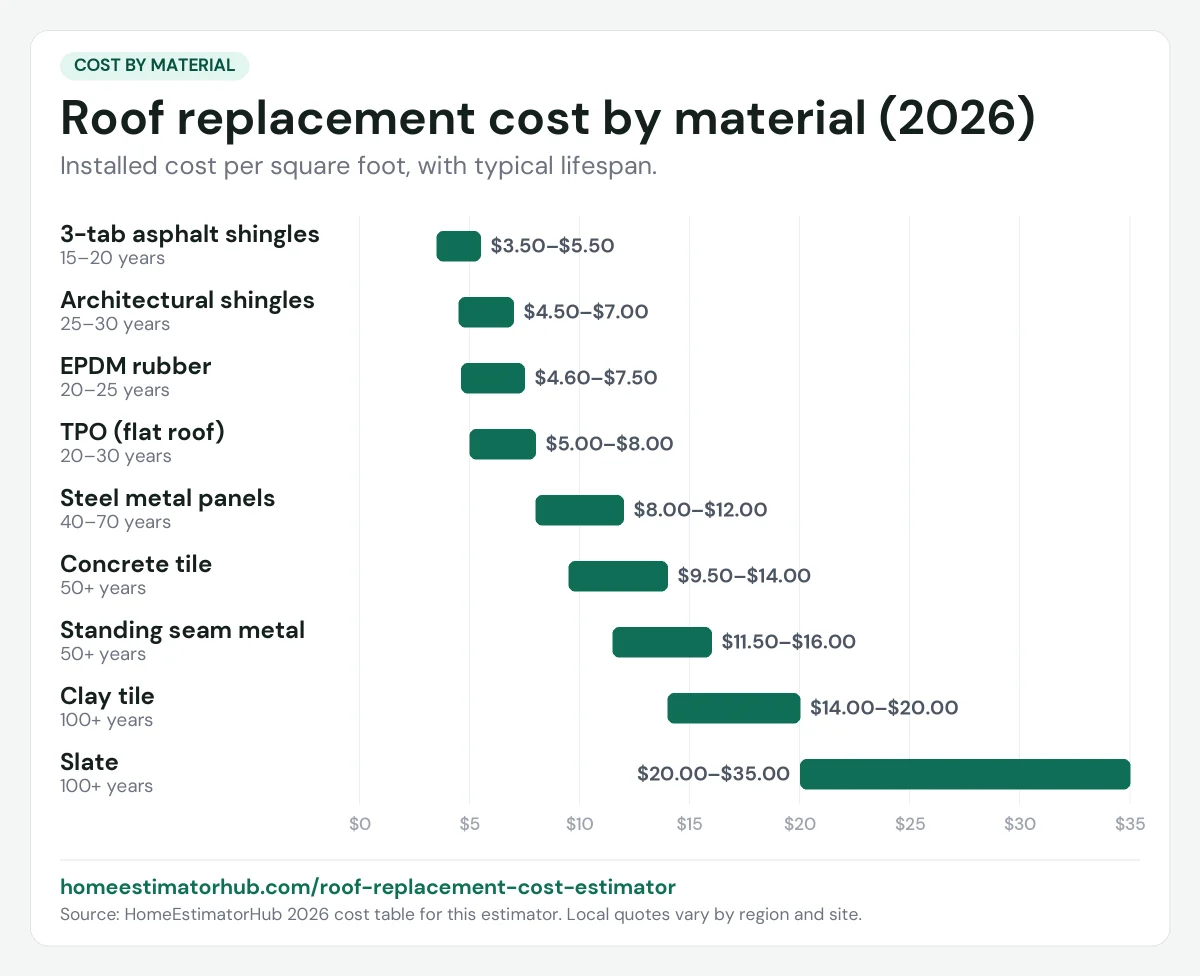The width and height of the screenshot is (1200, 976).
Task: Click the $10 axis label
Action: point(580,824)
